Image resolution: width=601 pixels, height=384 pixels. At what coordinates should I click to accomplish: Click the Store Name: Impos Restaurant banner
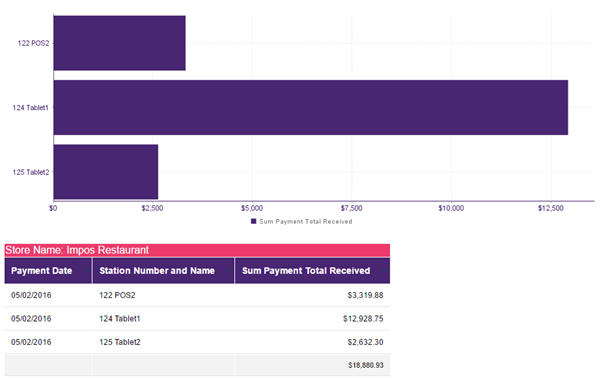197,250
